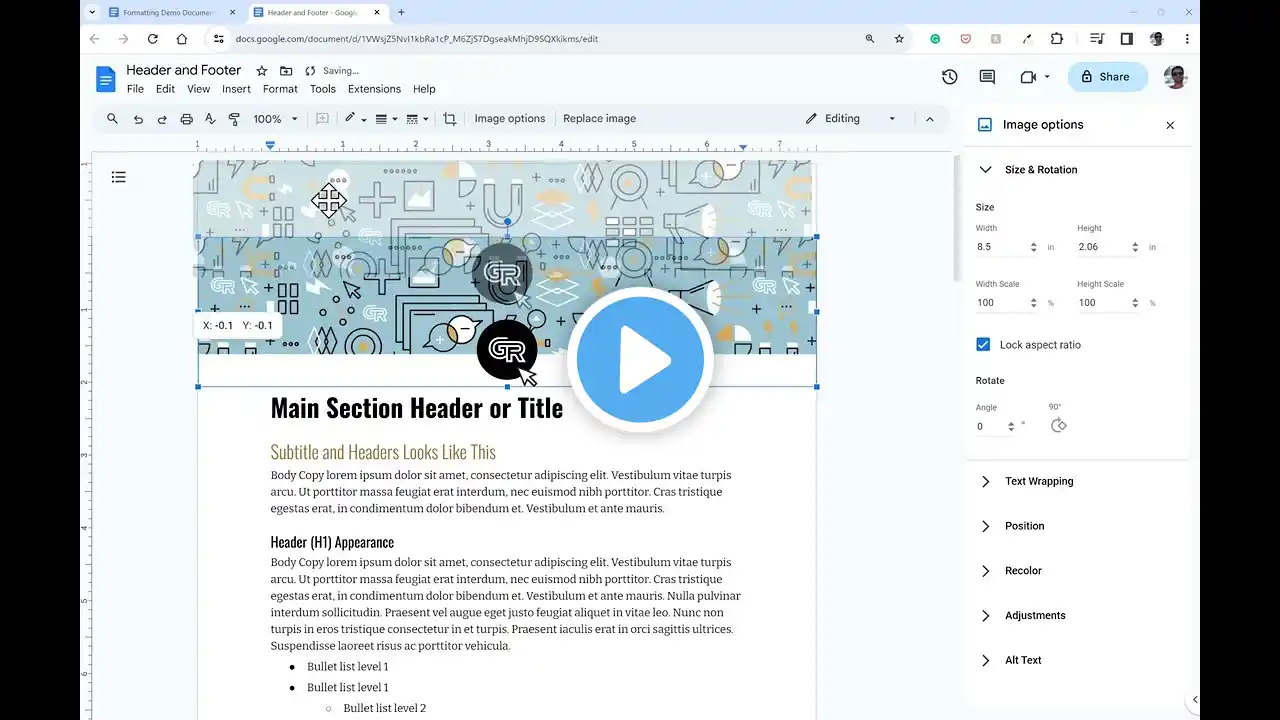Open Image options from toolbar

[x=510, y=118]
